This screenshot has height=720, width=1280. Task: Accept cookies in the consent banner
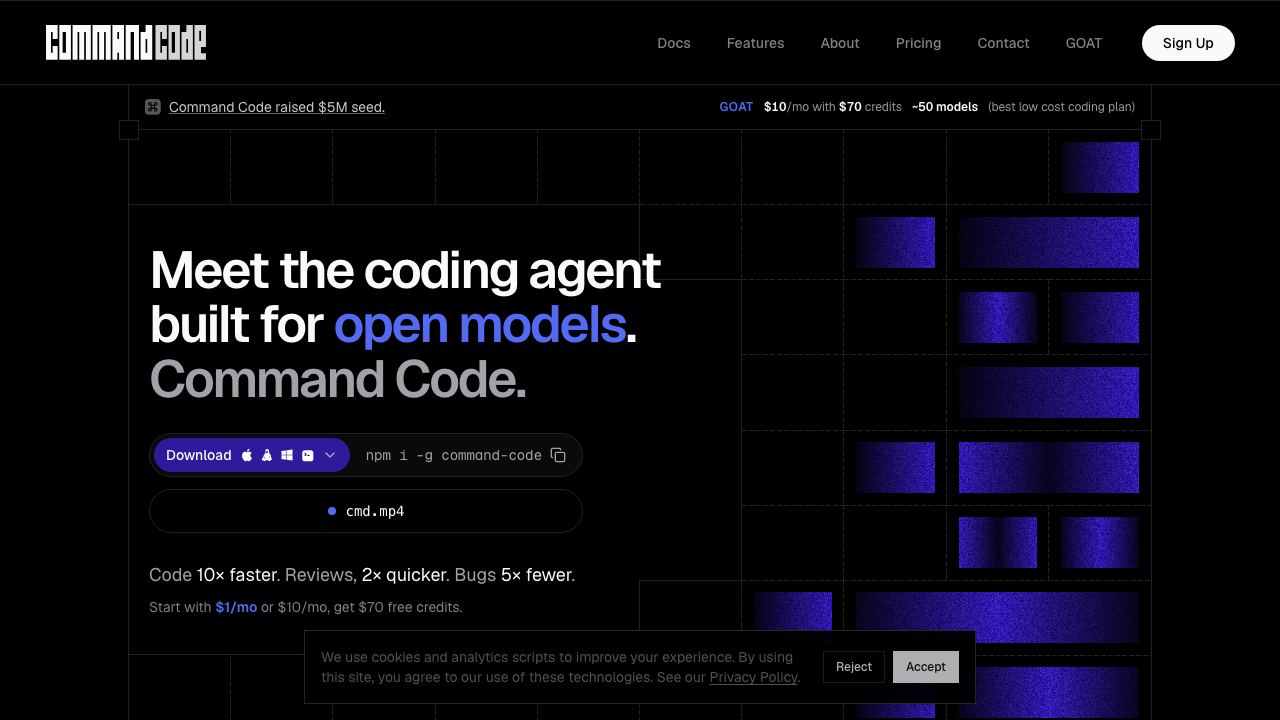point(926,667)
